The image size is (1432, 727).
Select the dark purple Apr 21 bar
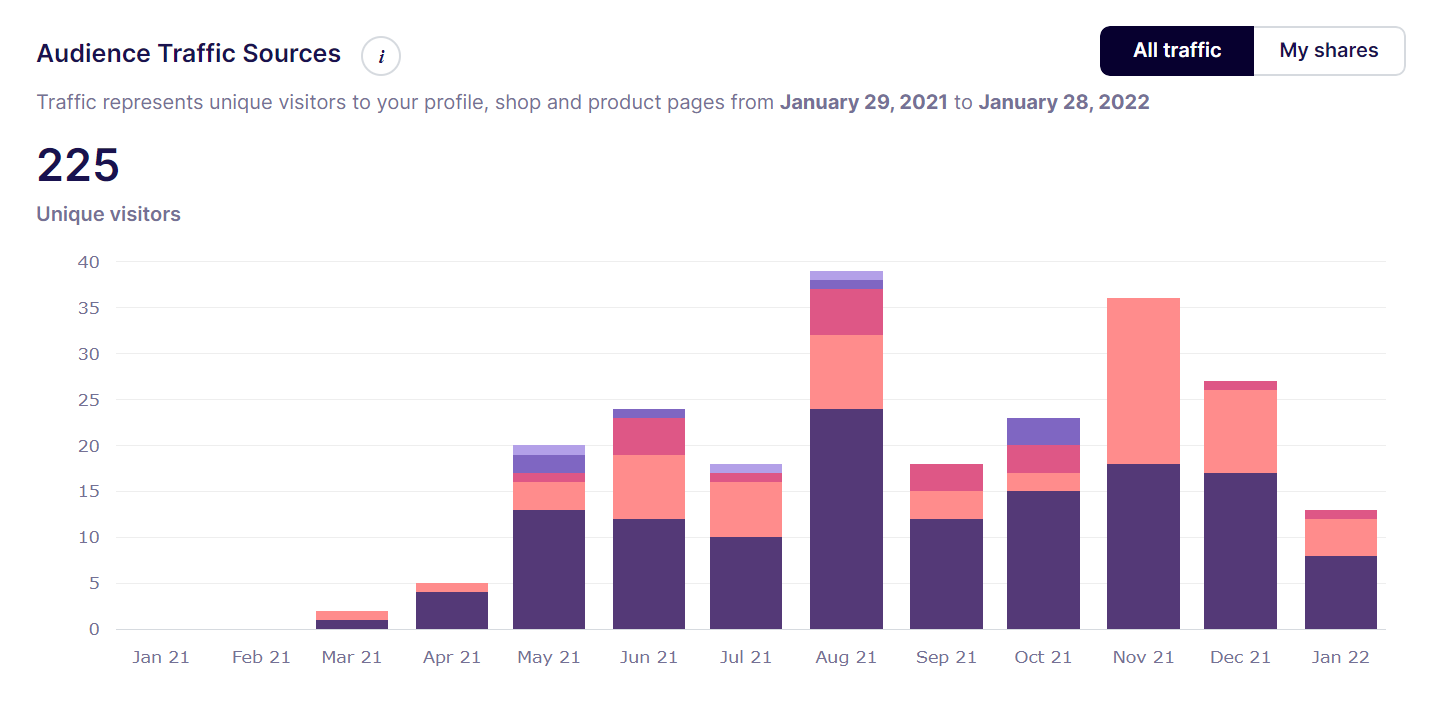coord(452,610)
